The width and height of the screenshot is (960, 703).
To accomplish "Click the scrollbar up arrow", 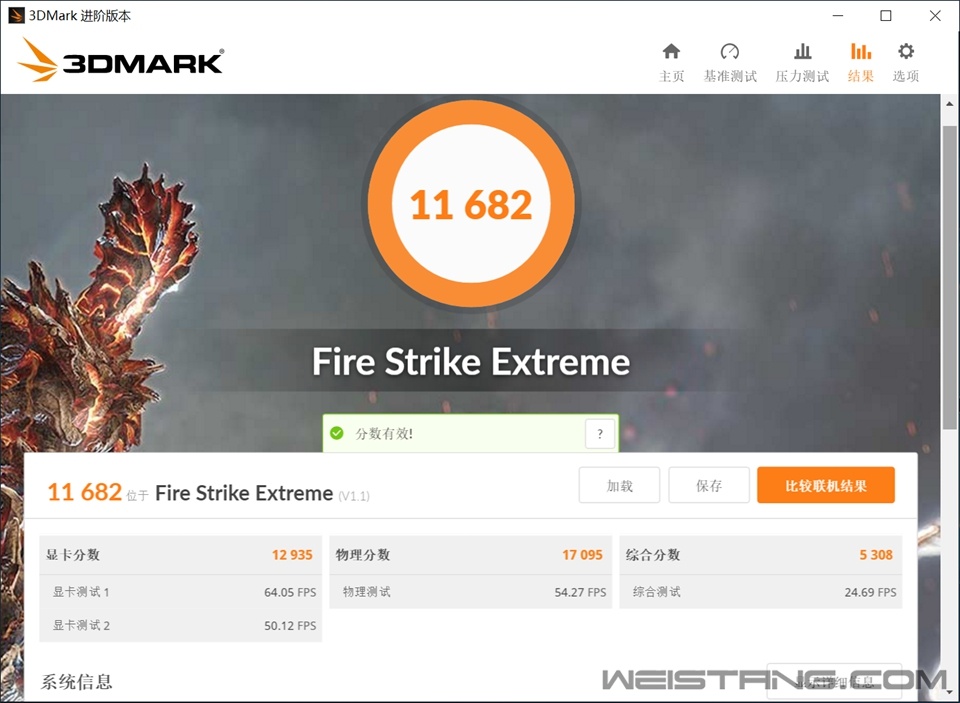I will pyautogui.click(x=950, y=103).
